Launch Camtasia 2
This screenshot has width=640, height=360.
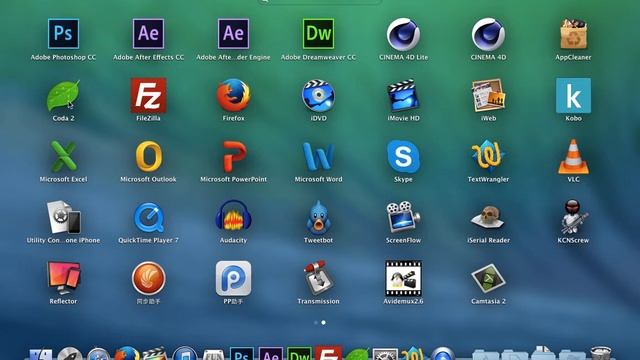tap(488, 278)
